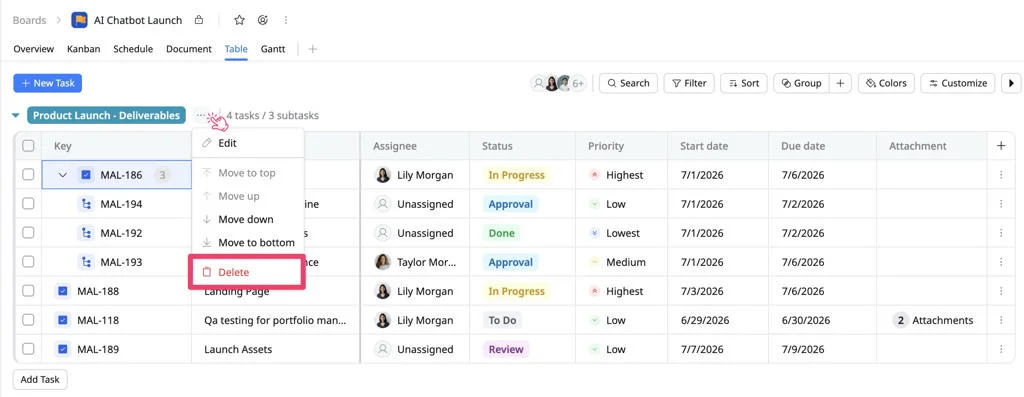Change Highest priority of MAL-188
1024x397 pixels.
[x=616, y=291]
